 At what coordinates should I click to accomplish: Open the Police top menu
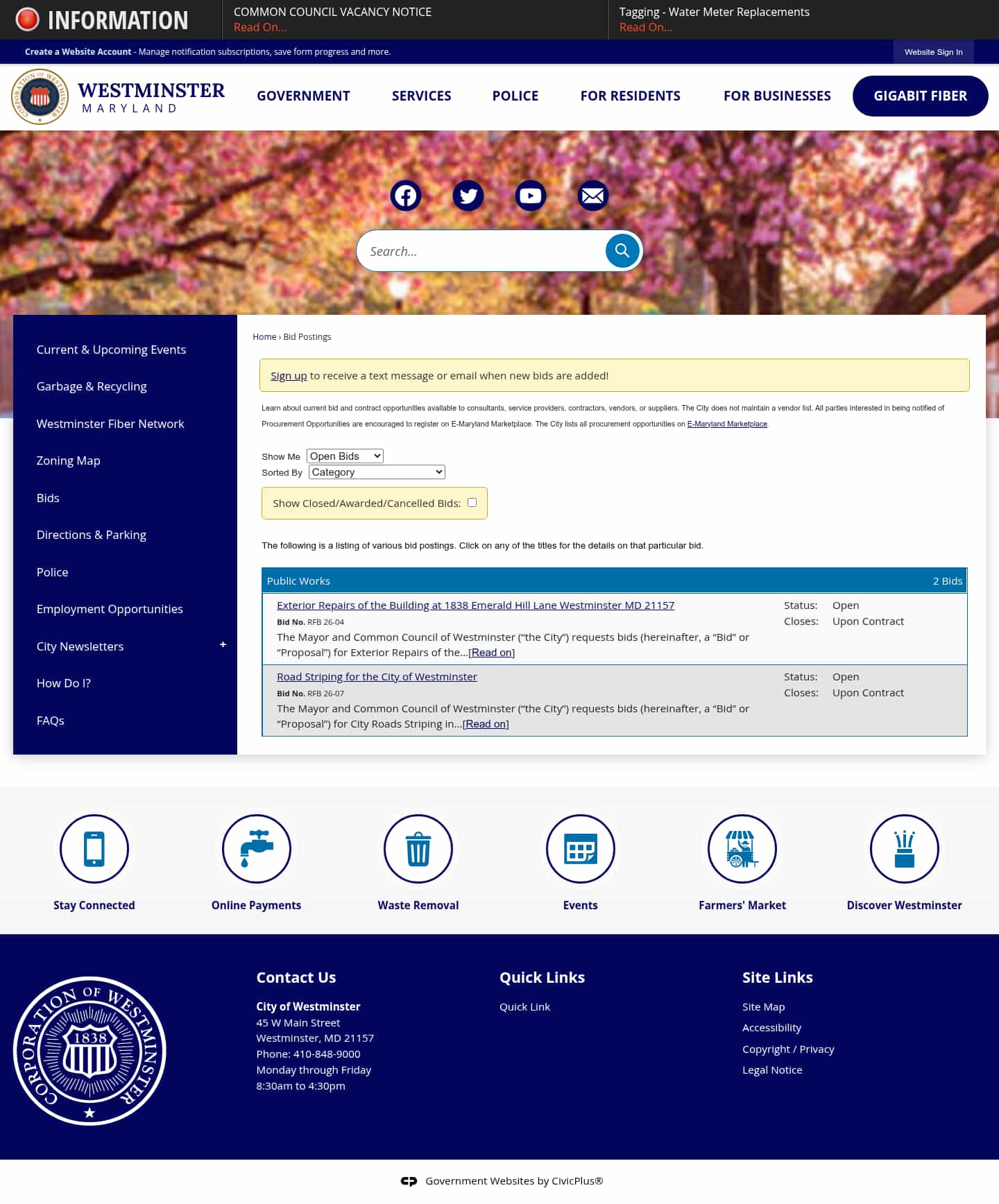tap(515, 96)
